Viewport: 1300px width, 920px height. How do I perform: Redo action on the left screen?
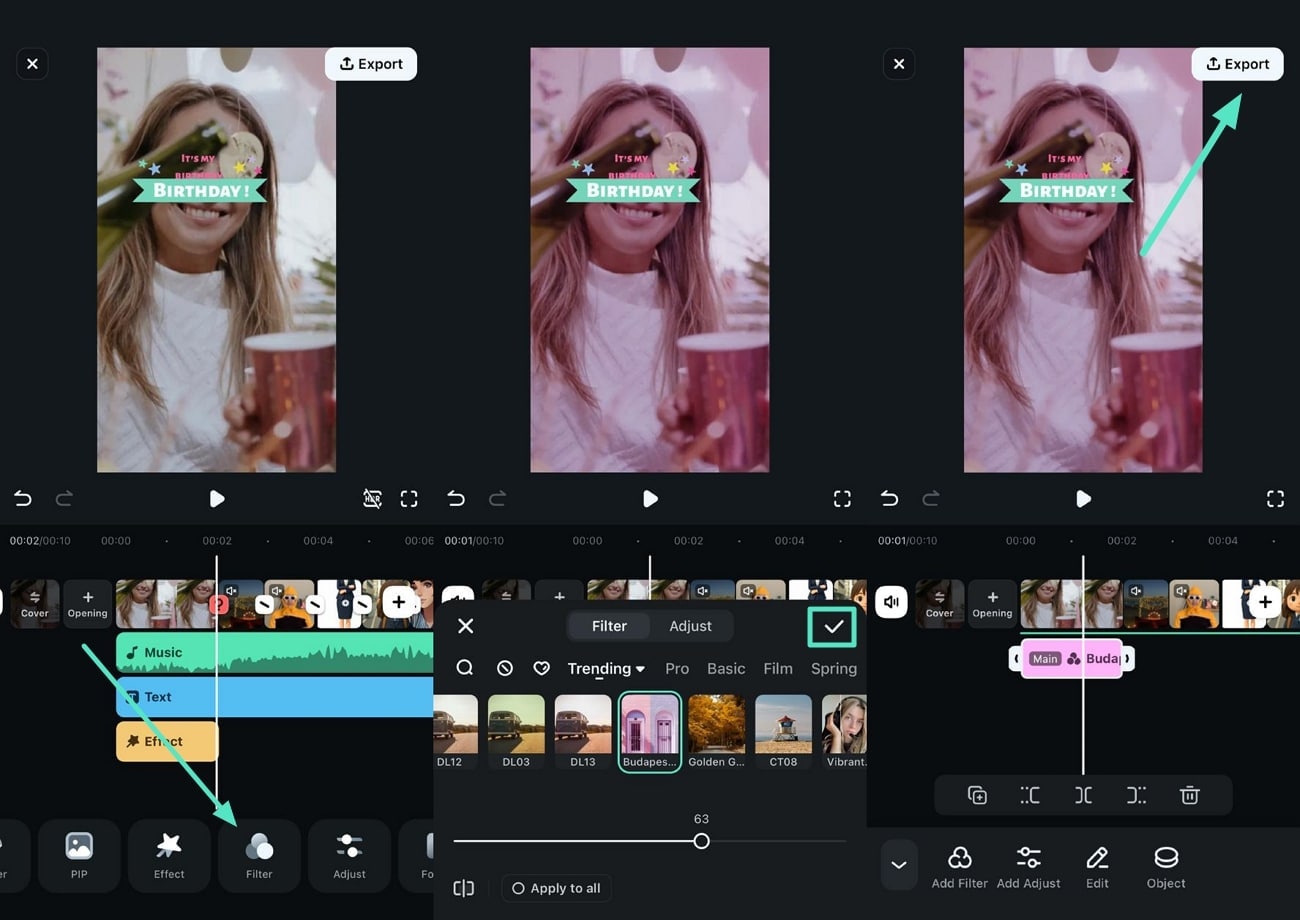point(64,498)
